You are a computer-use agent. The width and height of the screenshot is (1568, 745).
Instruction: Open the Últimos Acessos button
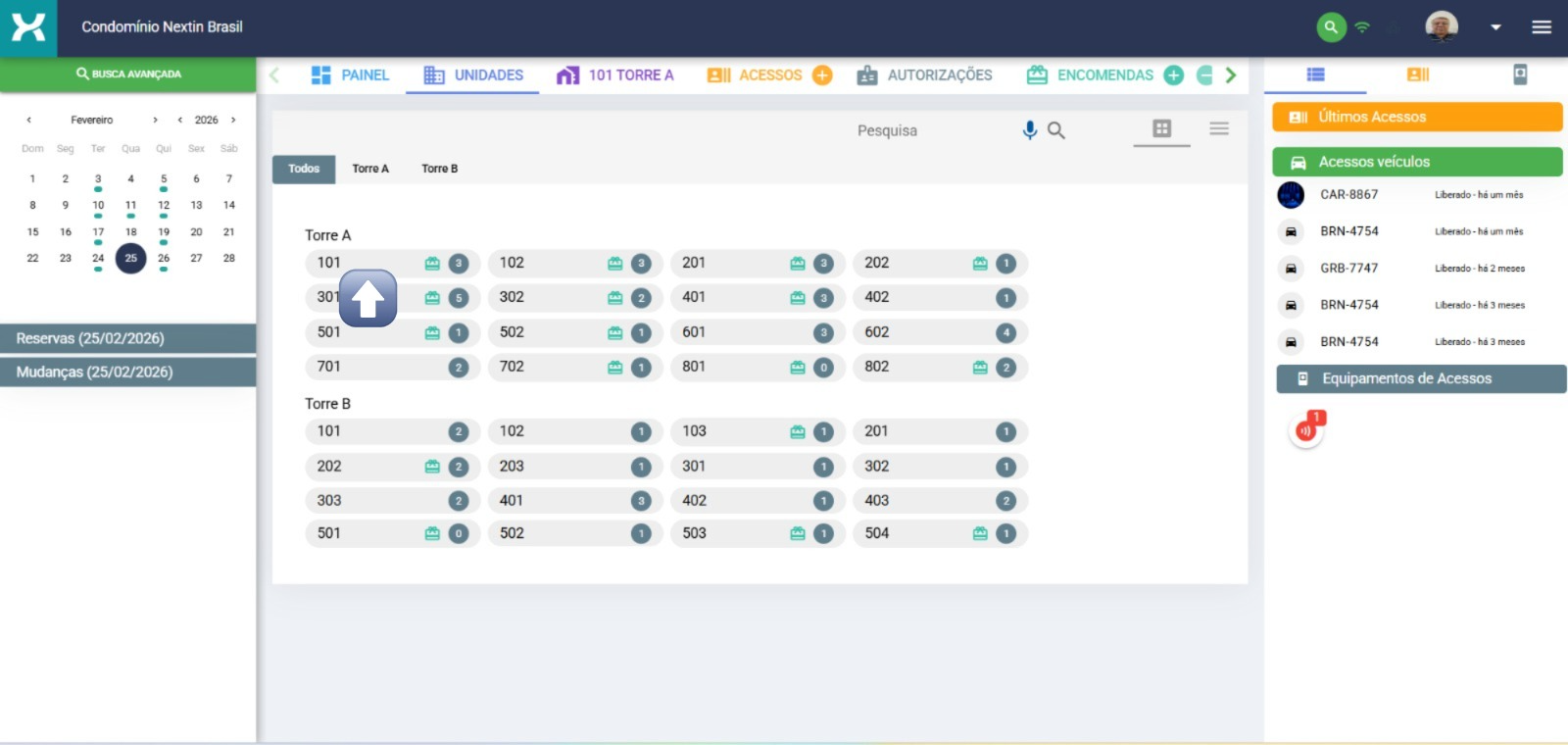click(1416, 117)
